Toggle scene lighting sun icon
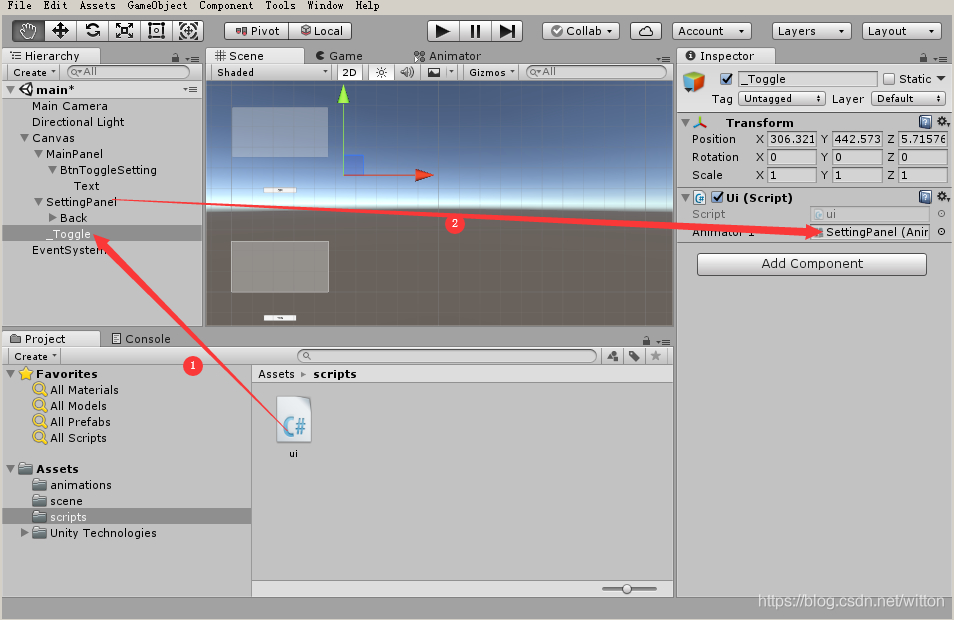Viewport: 954px width, 620px height. (x=381, y=72)
